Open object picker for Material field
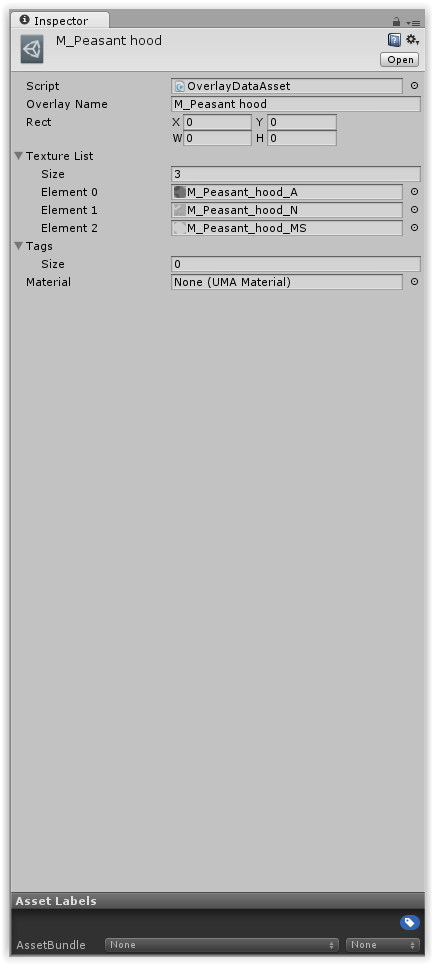The height and width of the screenshot is (965, 433). (415, 282)
